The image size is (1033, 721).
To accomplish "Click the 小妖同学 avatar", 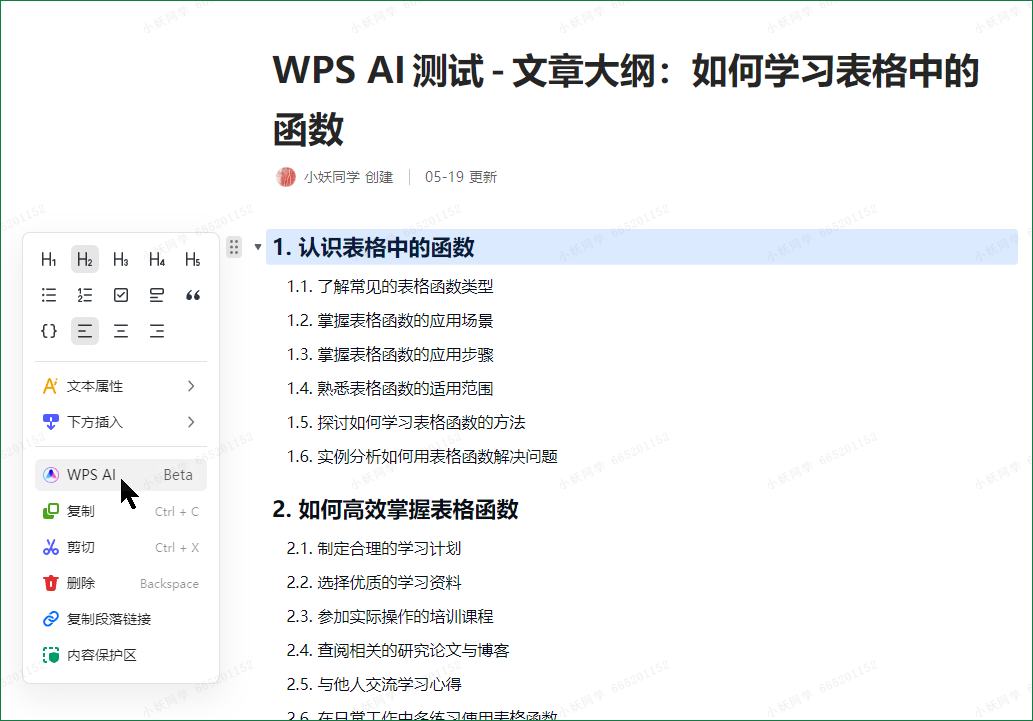I will click(286, 177).
